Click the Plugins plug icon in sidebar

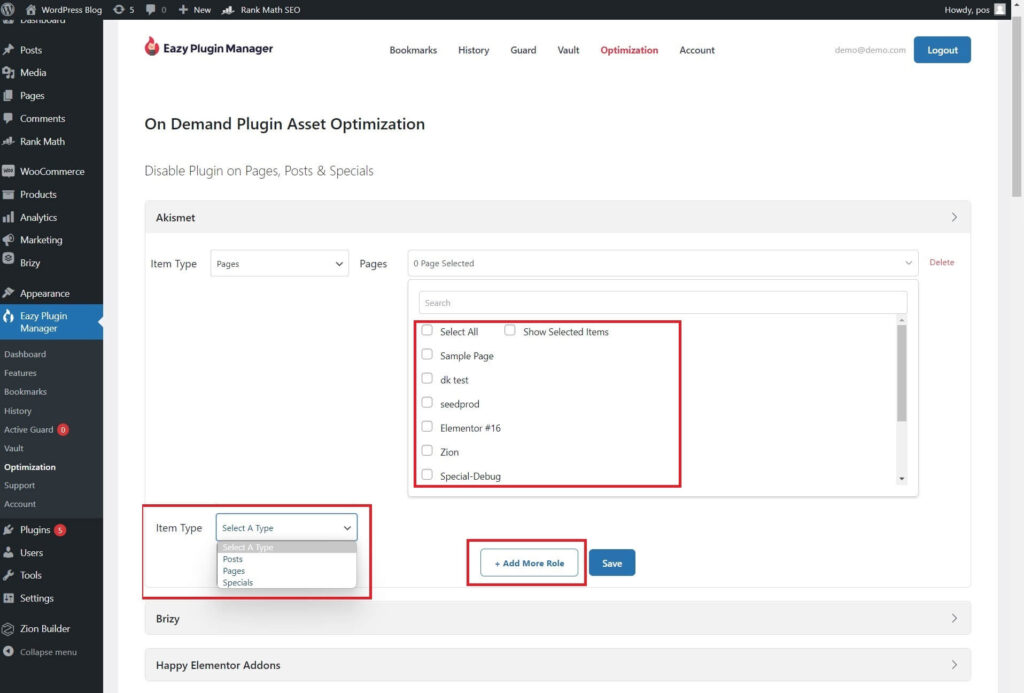pyautogui.click(x=8, y=530)
